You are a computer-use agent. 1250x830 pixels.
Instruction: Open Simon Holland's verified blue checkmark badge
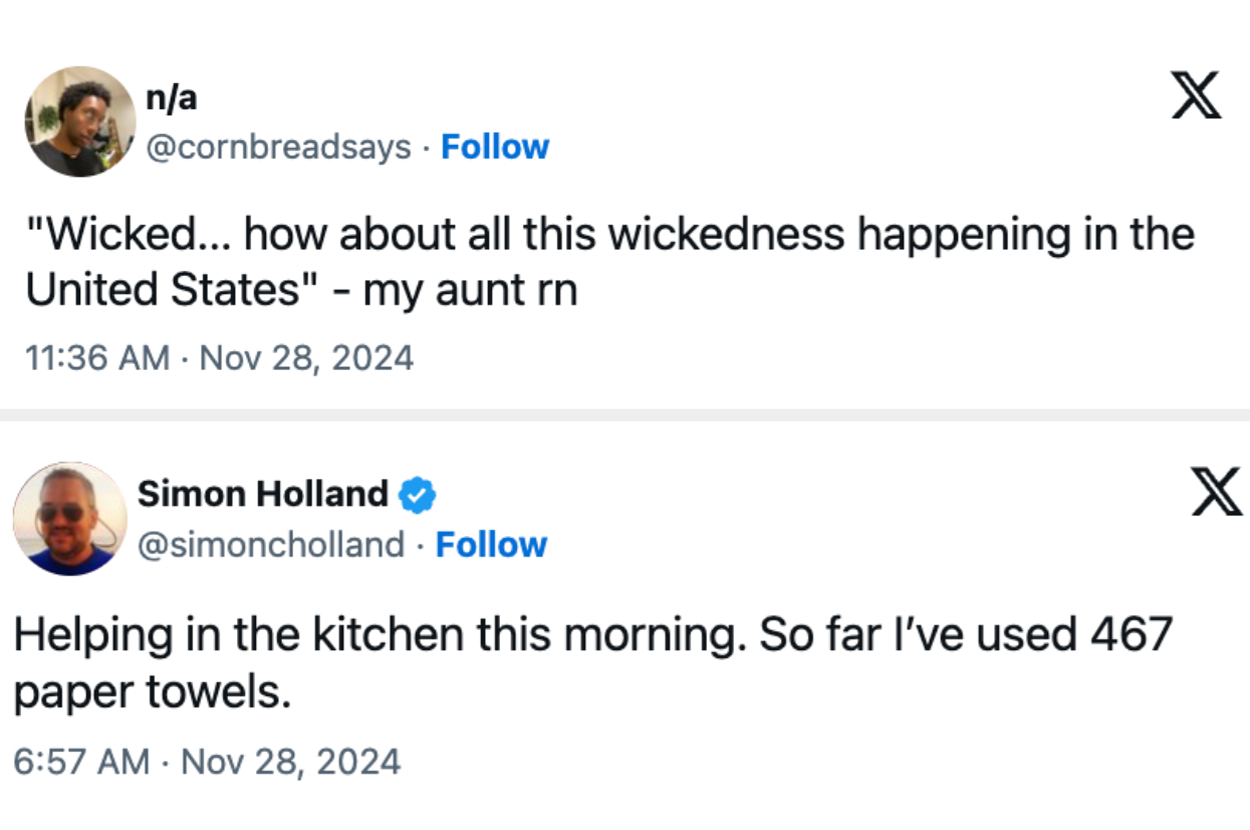[x=418, y=493]
